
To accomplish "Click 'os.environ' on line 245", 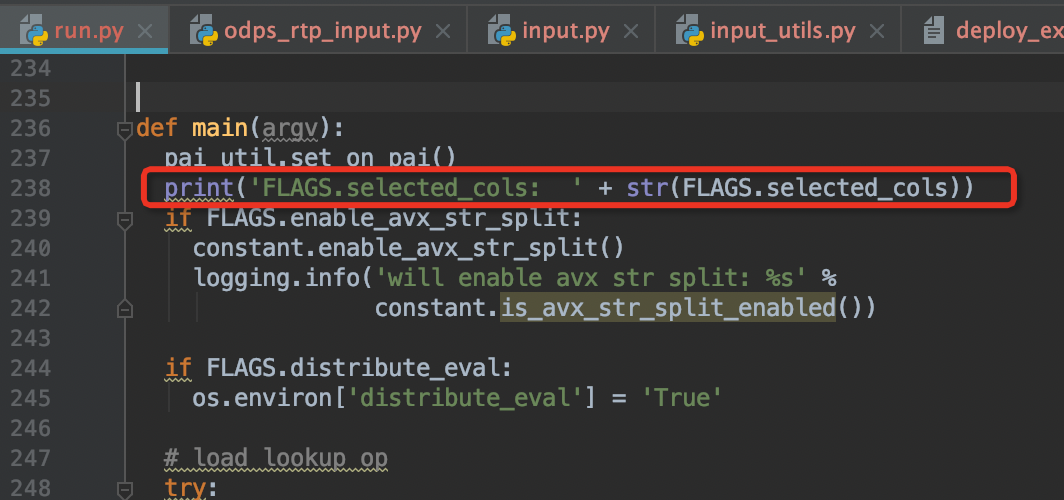I will coord(262,398).
